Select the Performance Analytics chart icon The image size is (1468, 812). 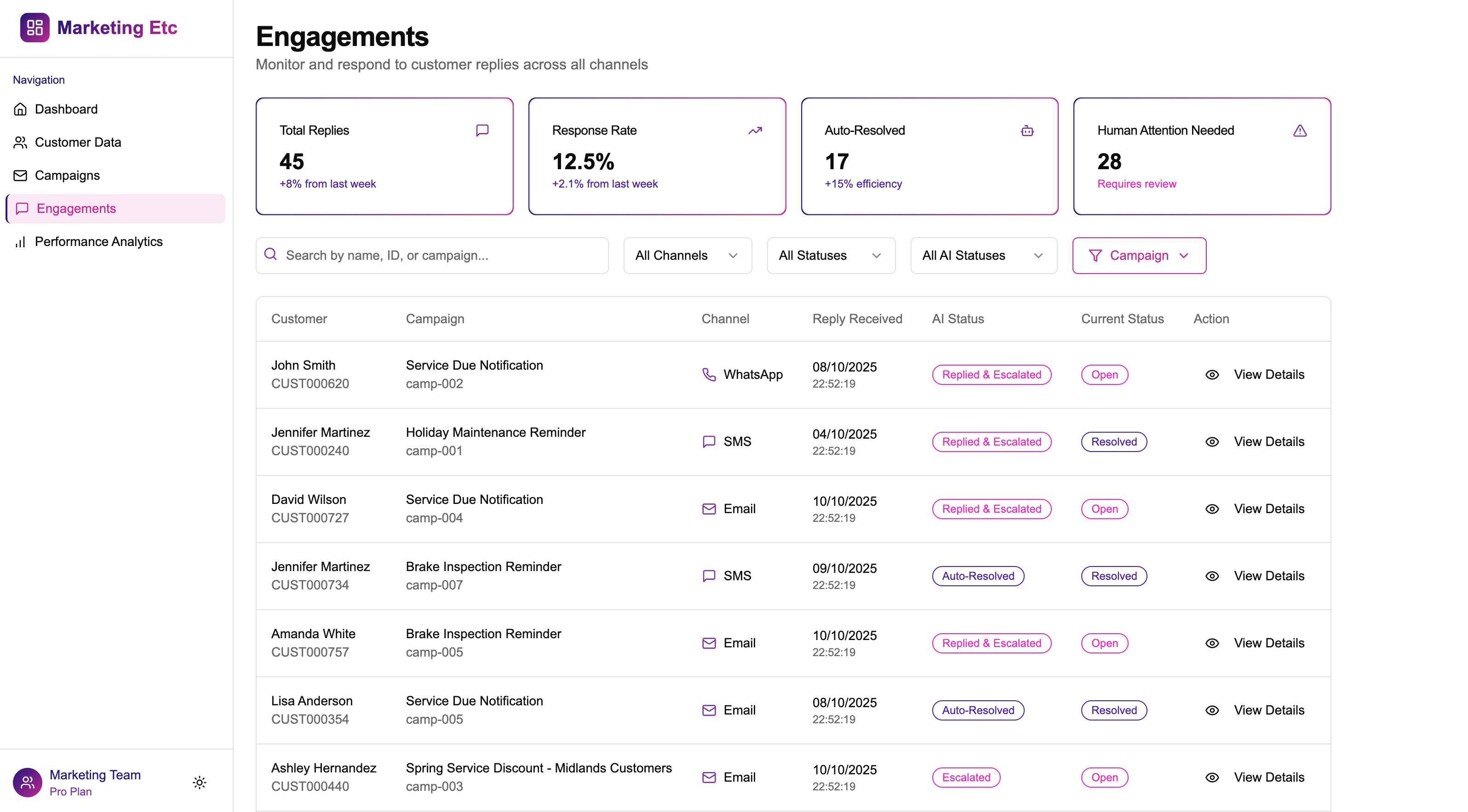pyautogui.click(x=21, y=241)
